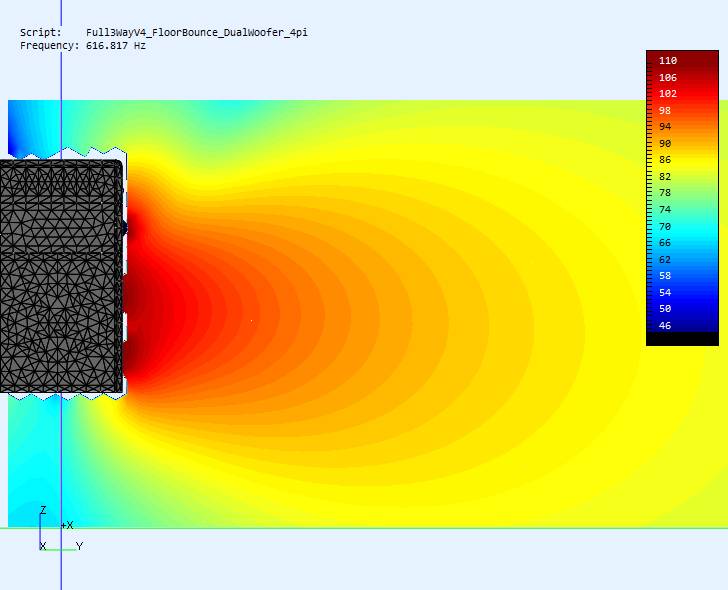Click the 50 label on color legend
The width and height of the screenshot is (728, 590).
click(665, 309)
